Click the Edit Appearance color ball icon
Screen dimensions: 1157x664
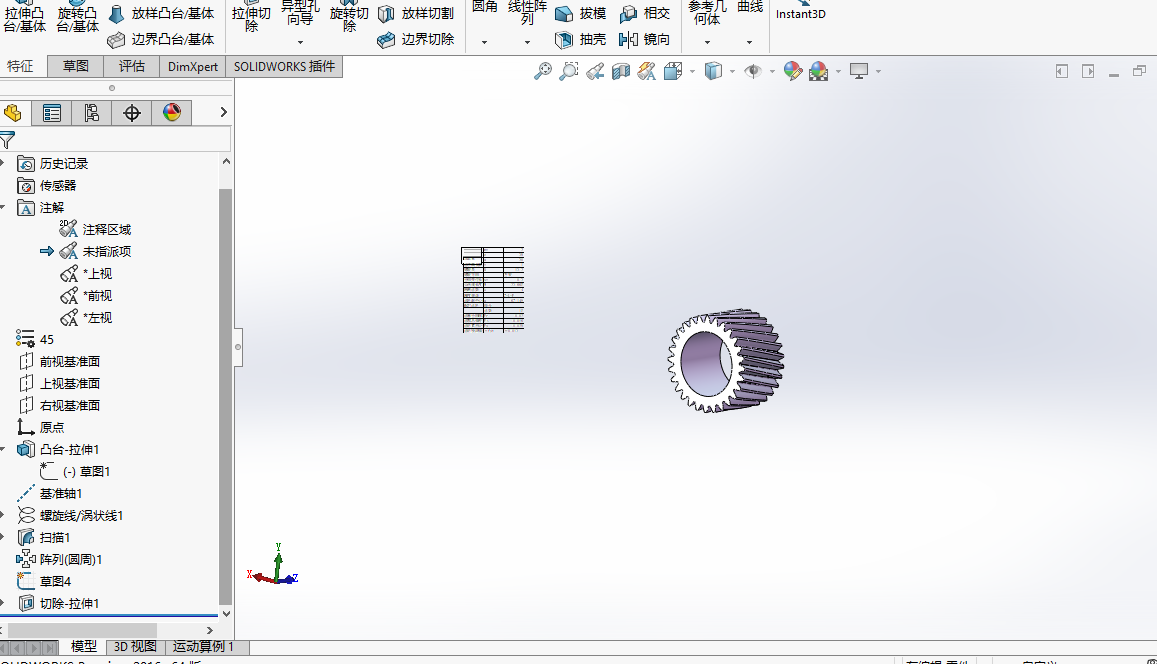[792, 71]
